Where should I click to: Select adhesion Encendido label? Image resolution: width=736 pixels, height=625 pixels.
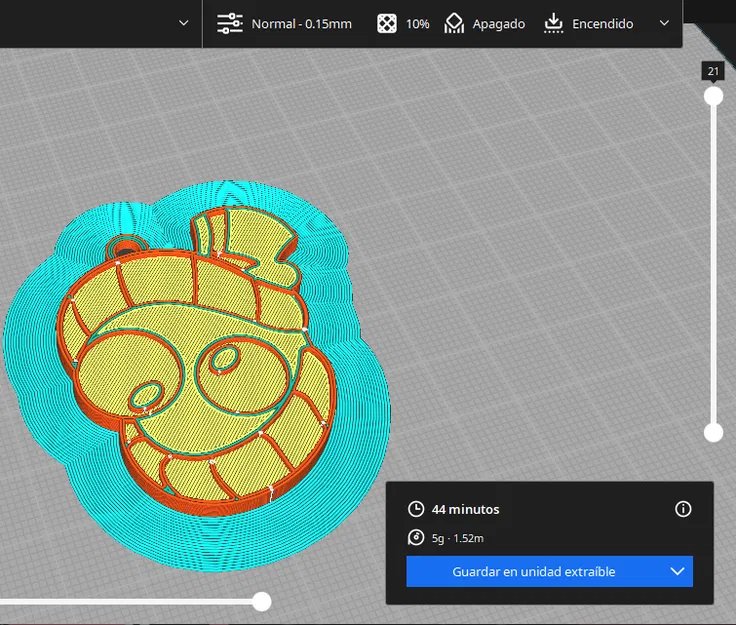point(602,24)
